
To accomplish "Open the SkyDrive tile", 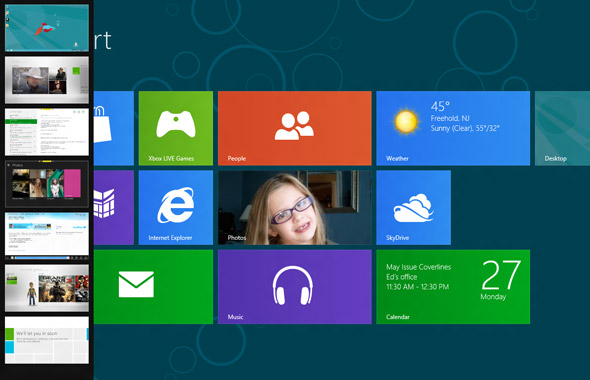I will tap(414, 207).
